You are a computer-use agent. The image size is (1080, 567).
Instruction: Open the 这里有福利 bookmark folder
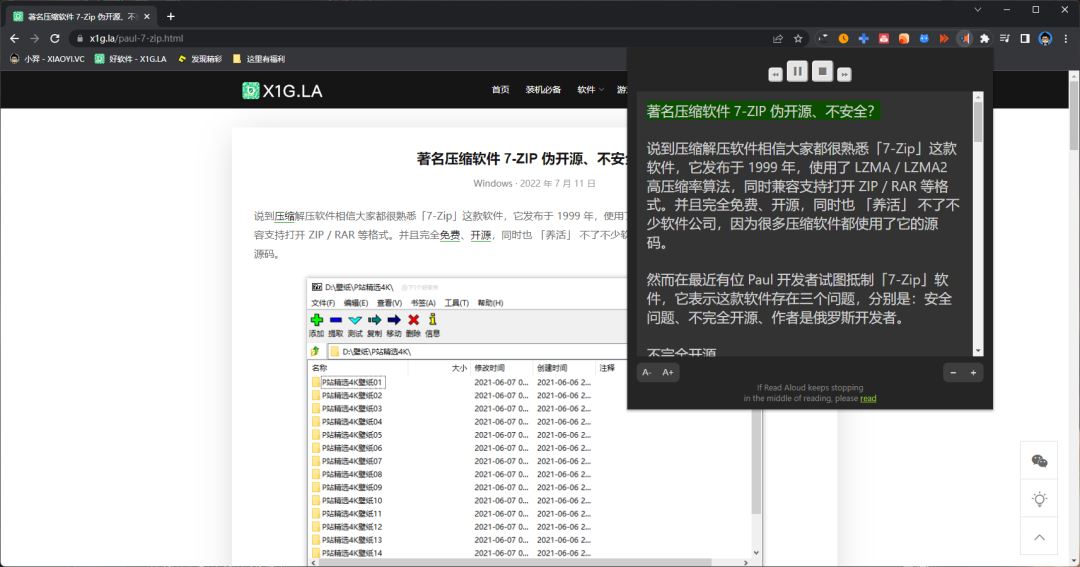259,59
